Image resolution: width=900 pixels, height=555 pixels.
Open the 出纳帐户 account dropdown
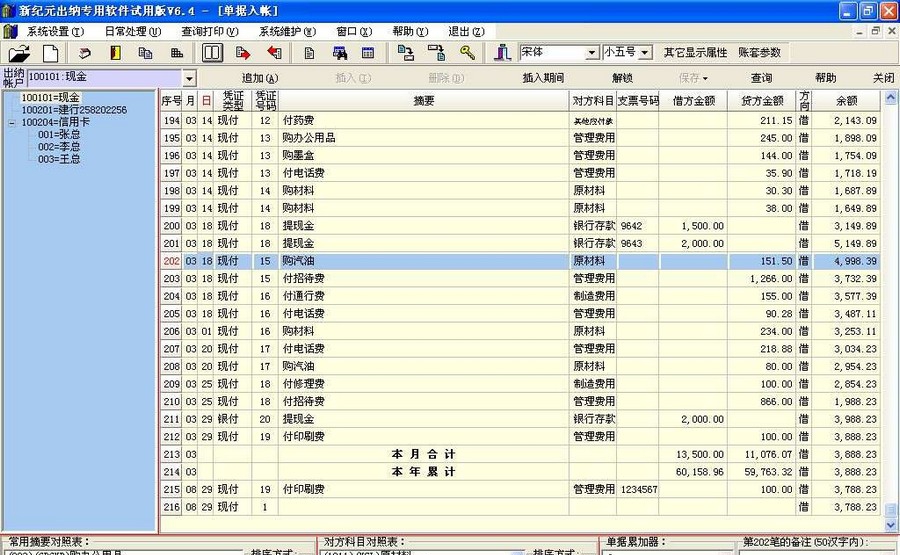189,78
